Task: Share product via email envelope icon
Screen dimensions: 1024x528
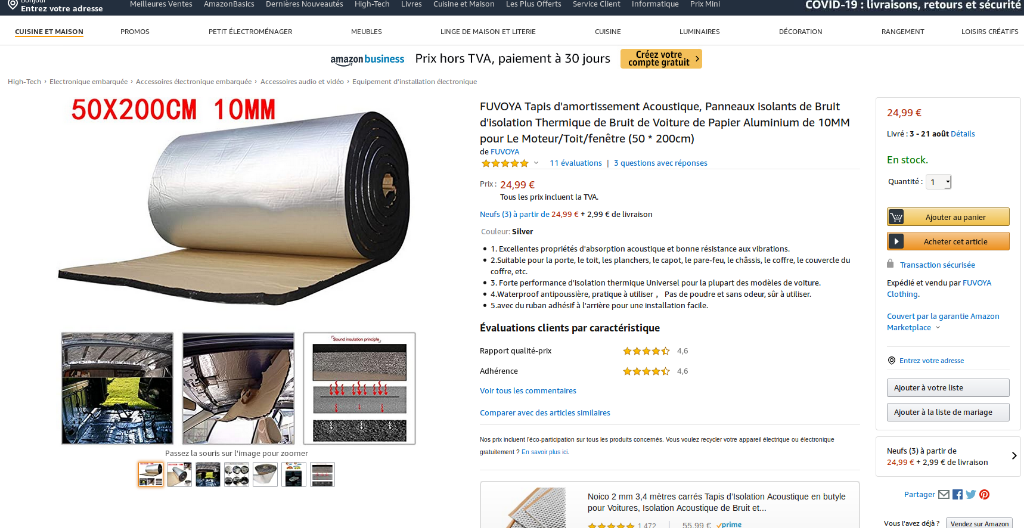Action: (944, 495)
